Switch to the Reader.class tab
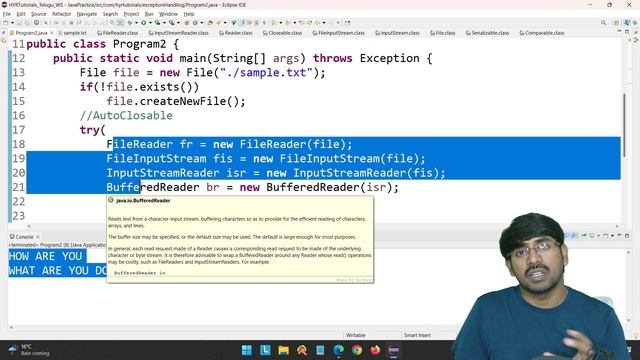The image size is (640, 360). click(x=236, y=33)
